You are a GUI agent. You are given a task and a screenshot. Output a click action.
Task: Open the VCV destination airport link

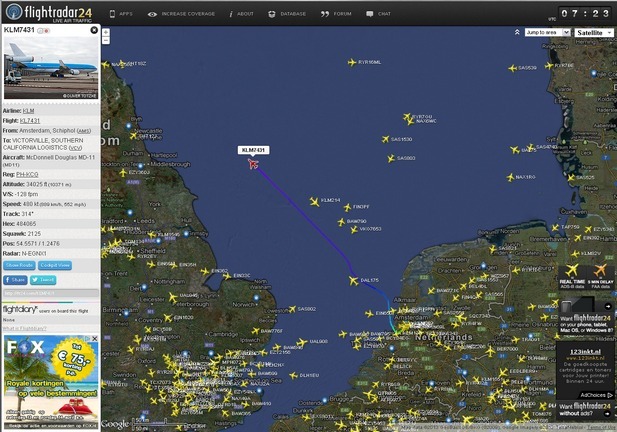(x=75, y=148)
